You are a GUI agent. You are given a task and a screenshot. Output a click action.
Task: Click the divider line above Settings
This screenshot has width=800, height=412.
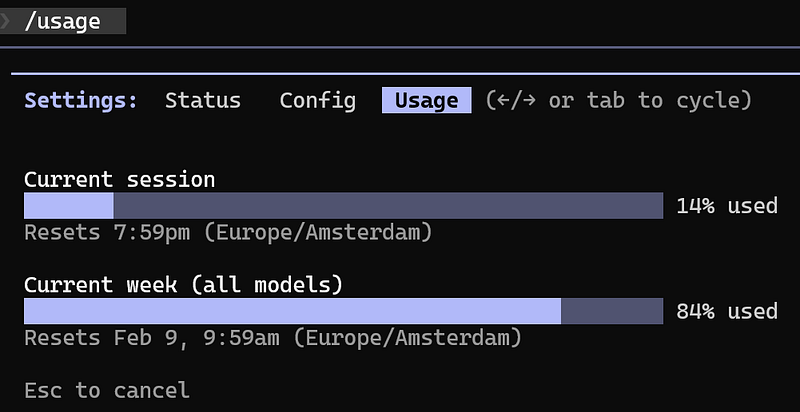tap(400, 72)
